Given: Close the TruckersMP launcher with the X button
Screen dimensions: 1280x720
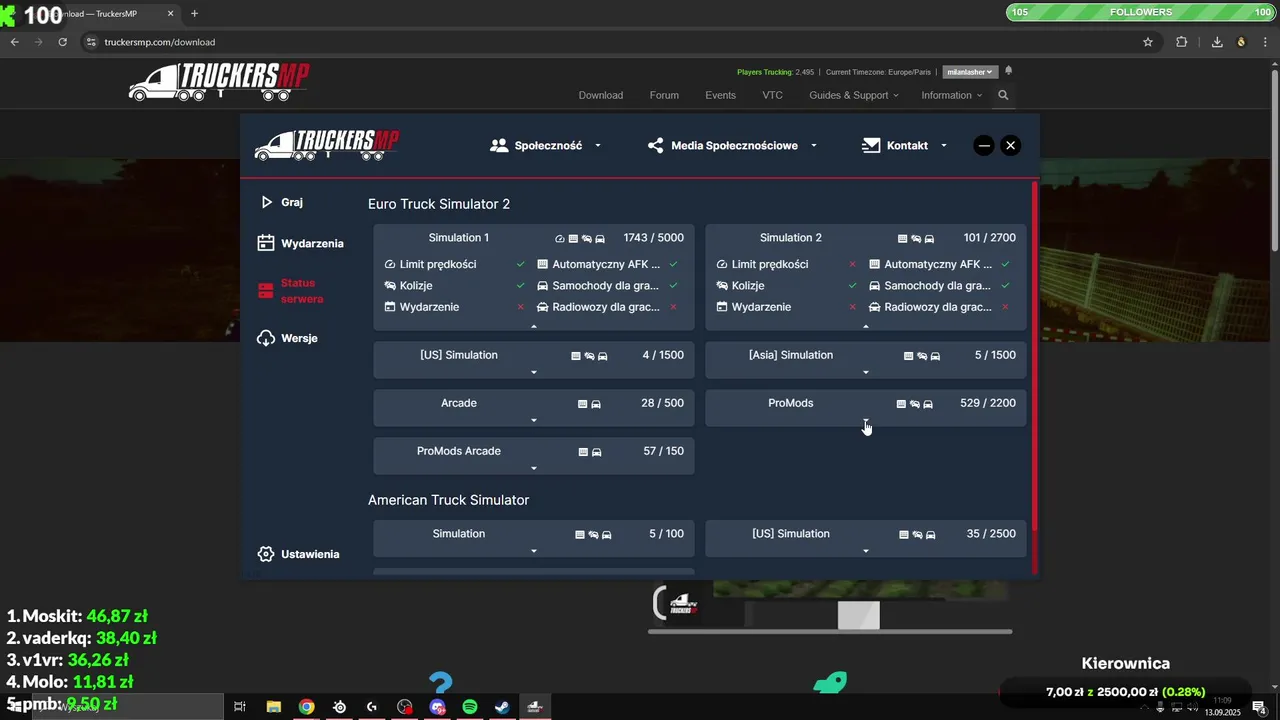Looking at the screenshot, I should 1011,145.
